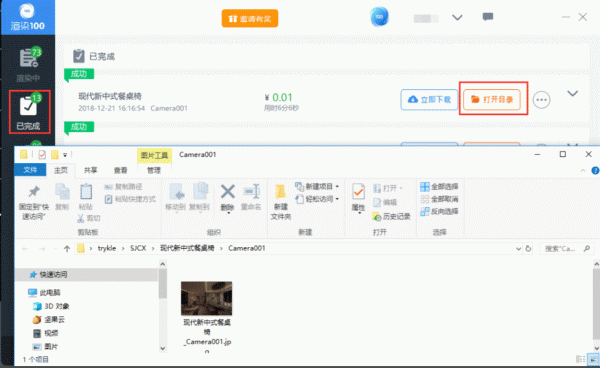Click trykle in the address breadcrumb
600x368 pixels.
pos(107,248)
